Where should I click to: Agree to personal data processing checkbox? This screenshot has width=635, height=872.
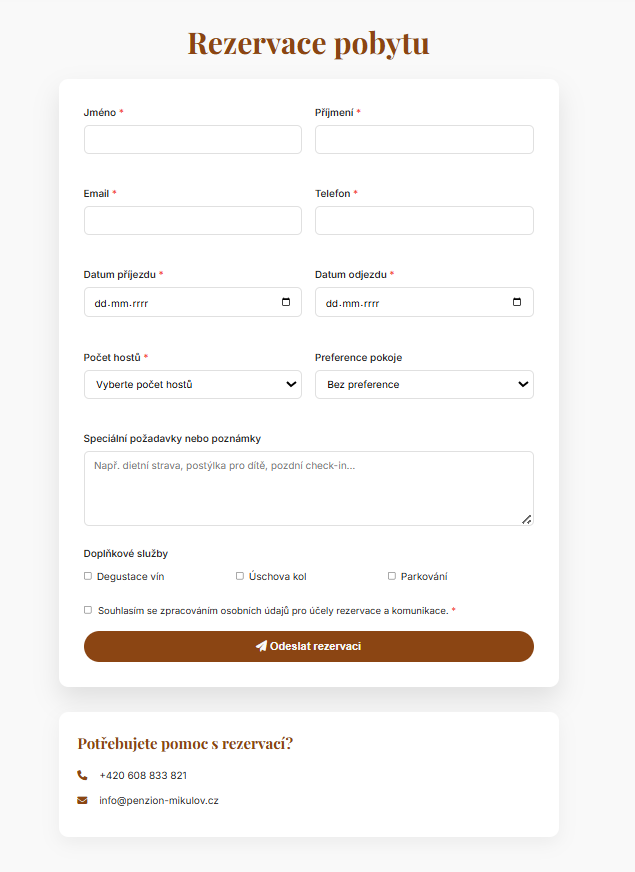click(88, 610)
